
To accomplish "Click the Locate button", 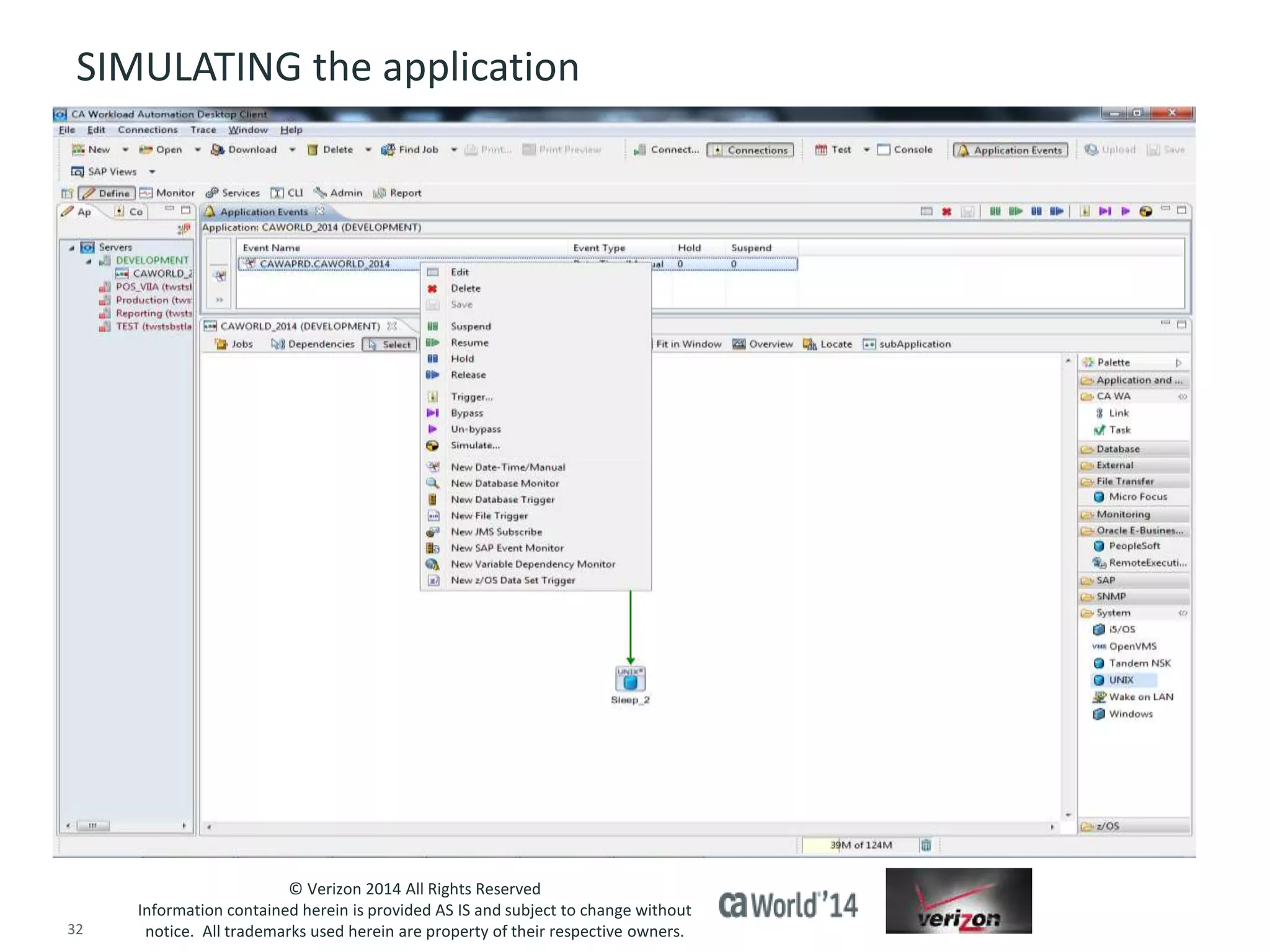I will pyautogui.click(x=827, y=344).
